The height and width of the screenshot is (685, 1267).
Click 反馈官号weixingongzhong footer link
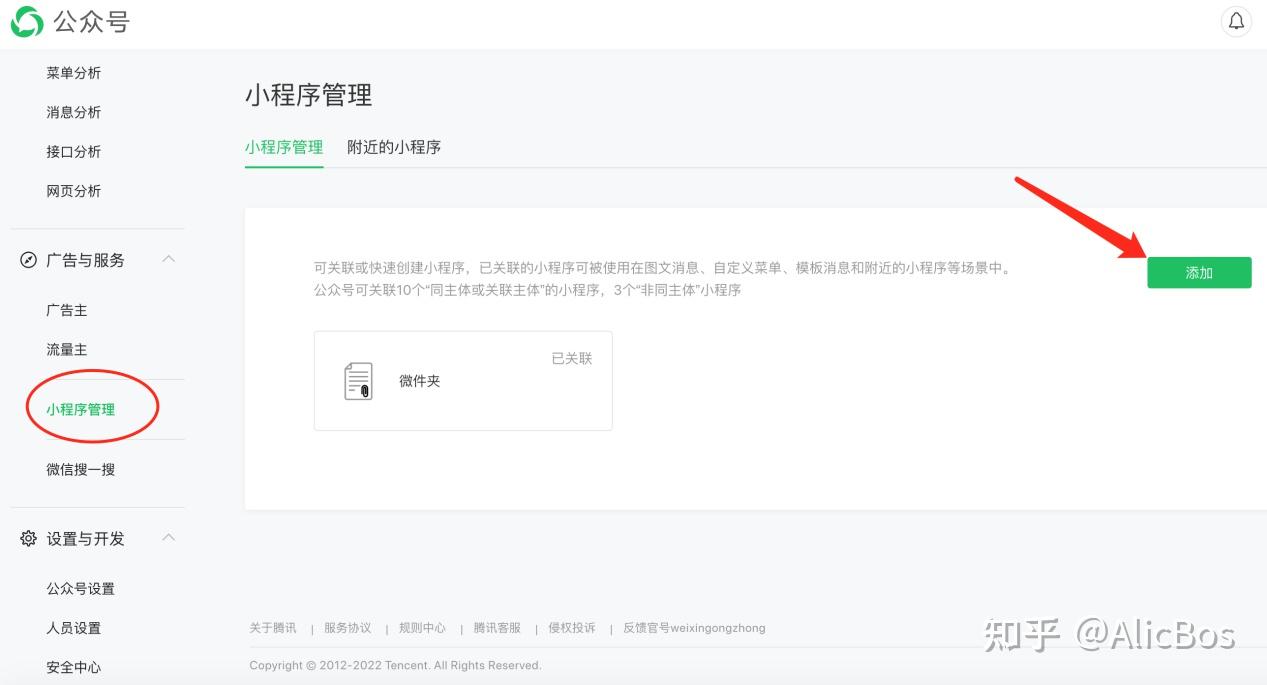click(694, 628)
